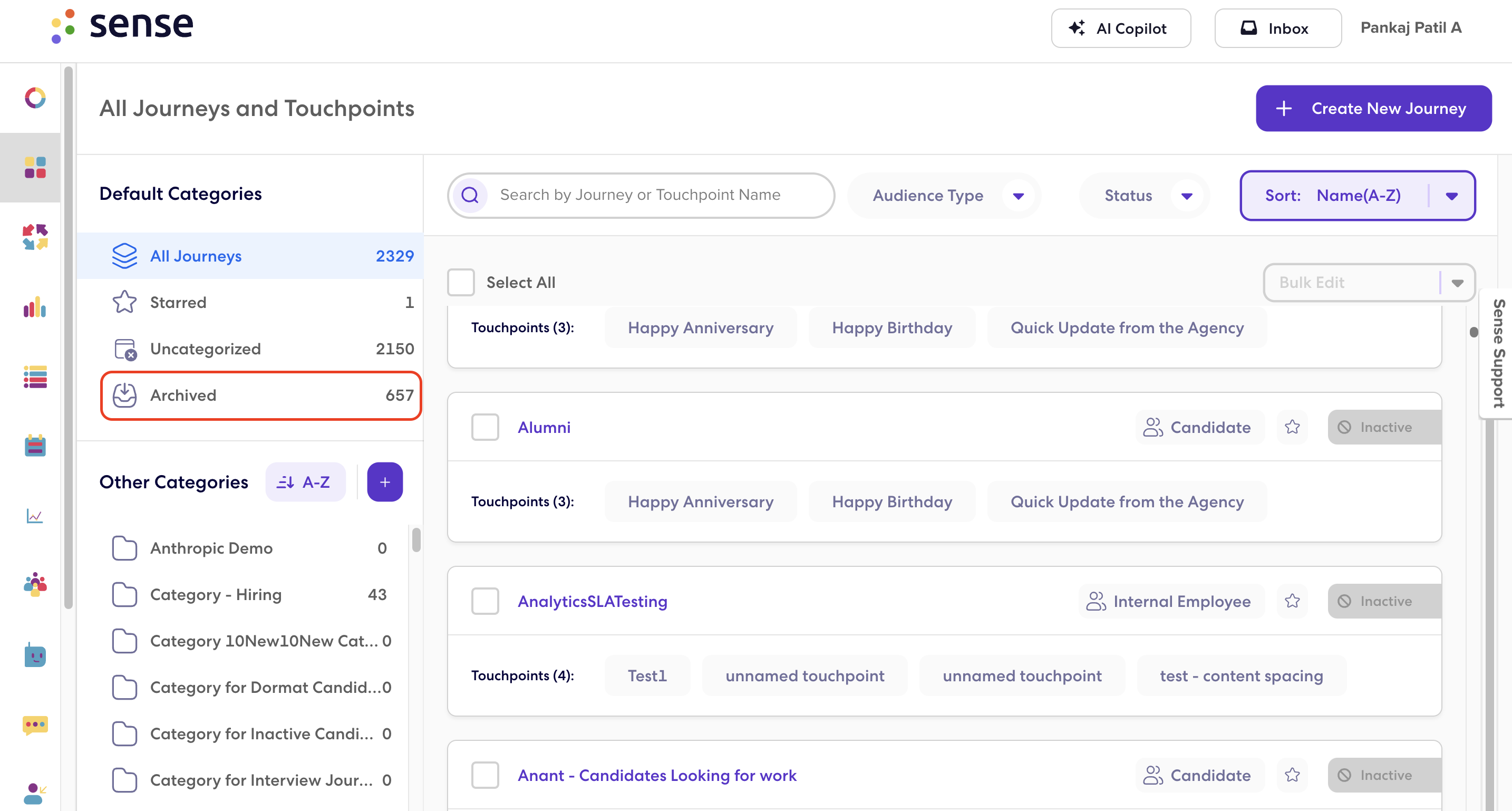This screenshot has width=1512, height=811.
Task: Select the Starred category
Action: [250, 303]
